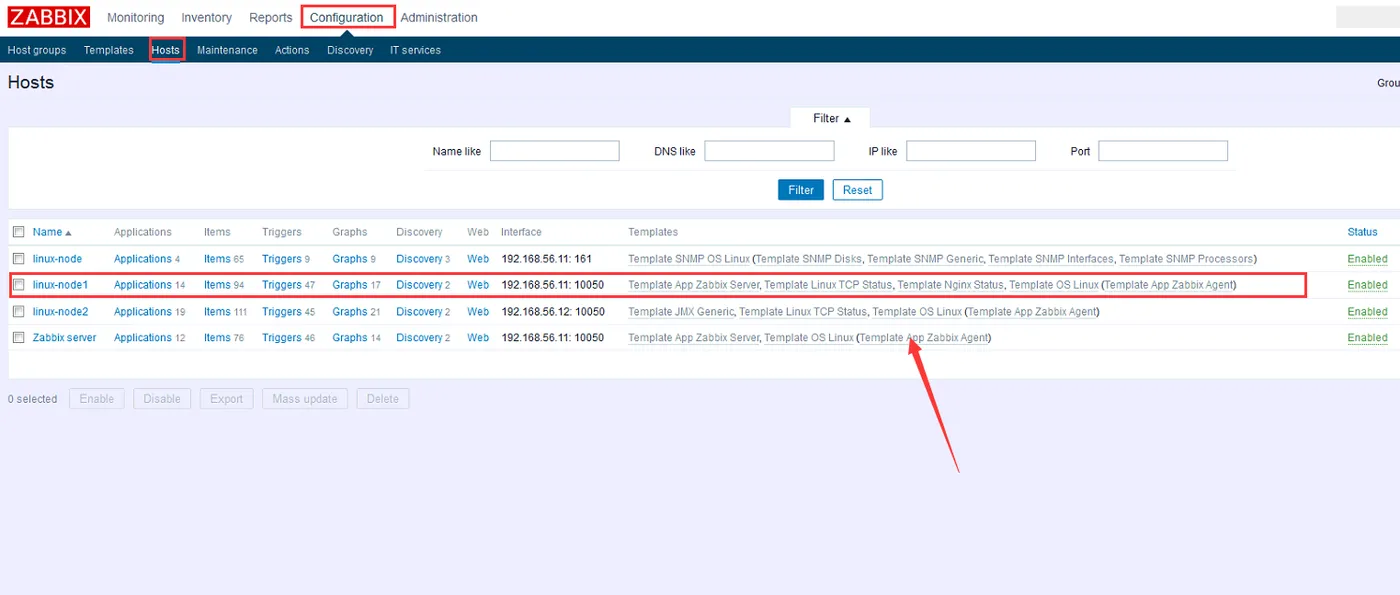The image size is (1400, 595).
Task: Open host linux-node2
Action: [x=60, y=312]
